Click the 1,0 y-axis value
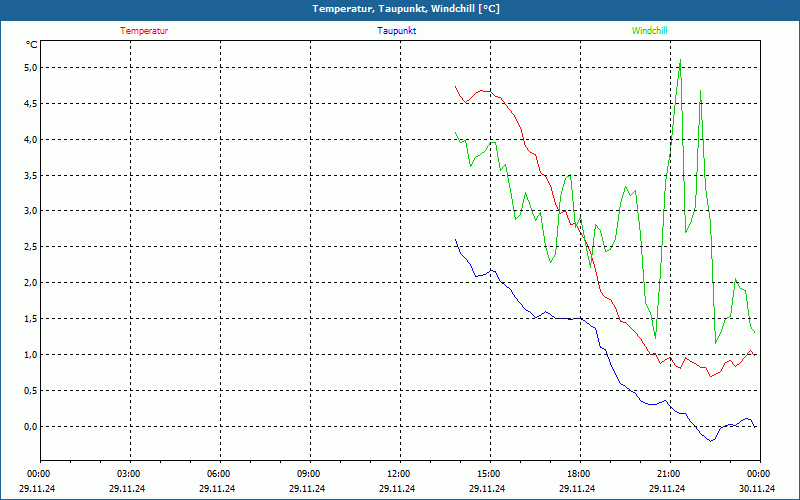The height and width of the screenshot is (500, 800). [x=31, y=355]
